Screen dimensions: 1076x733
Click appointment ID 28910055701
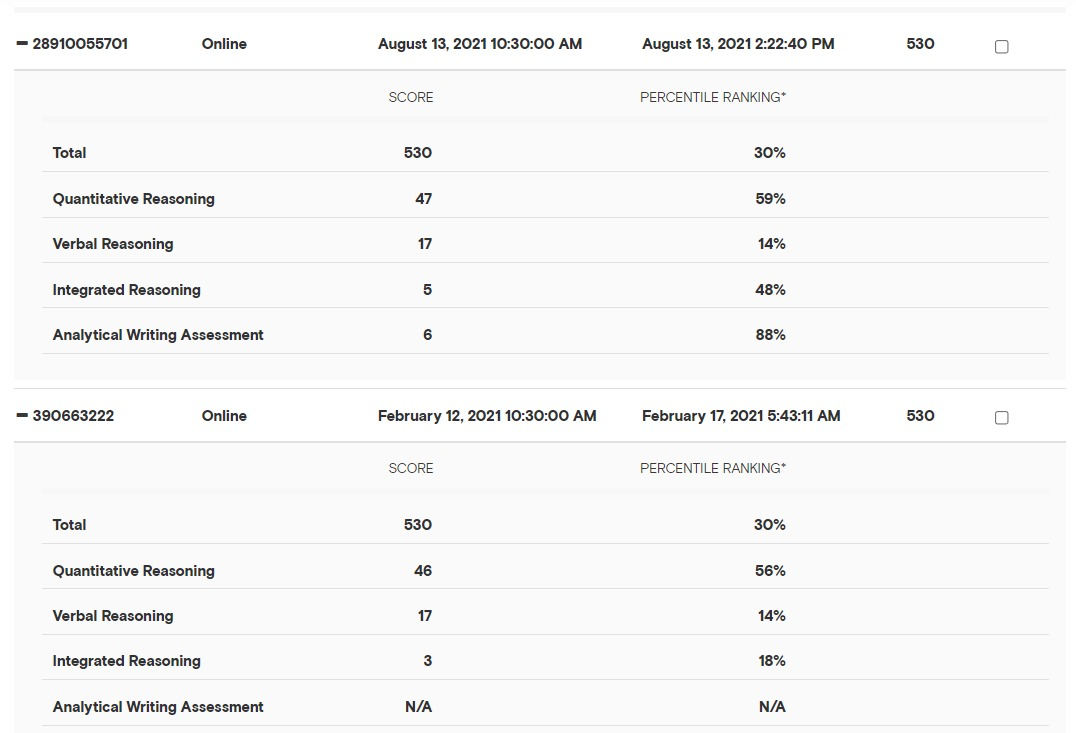(80, 44)
